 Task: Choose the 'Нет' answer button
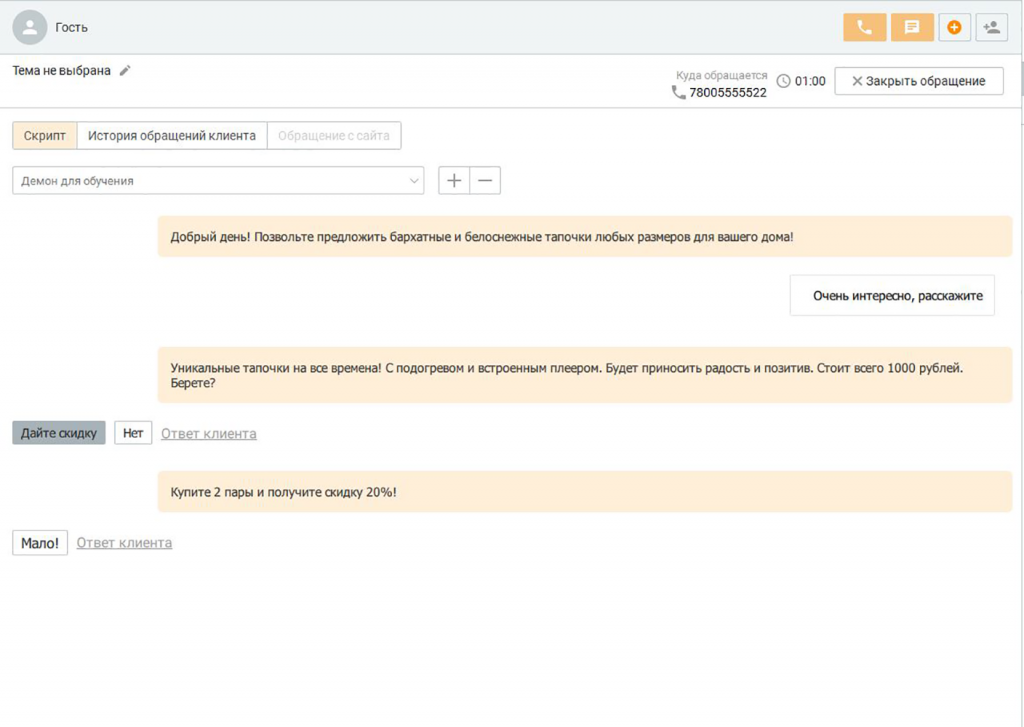pos(133,433)
